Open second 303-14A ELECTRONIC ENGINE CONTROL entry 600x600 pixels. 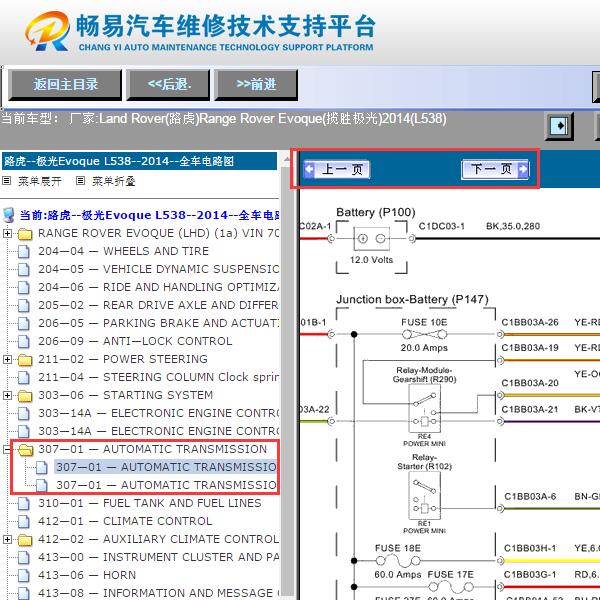tap(158, 431)
